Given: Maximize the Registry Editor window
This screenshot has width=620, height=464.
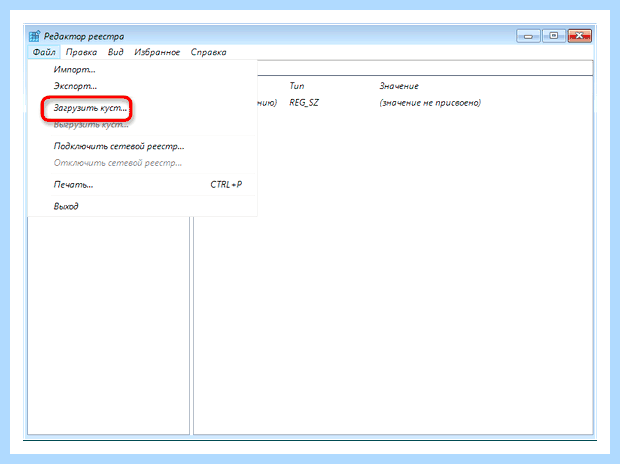Looking at the screenshot, I should coord(554,36).
